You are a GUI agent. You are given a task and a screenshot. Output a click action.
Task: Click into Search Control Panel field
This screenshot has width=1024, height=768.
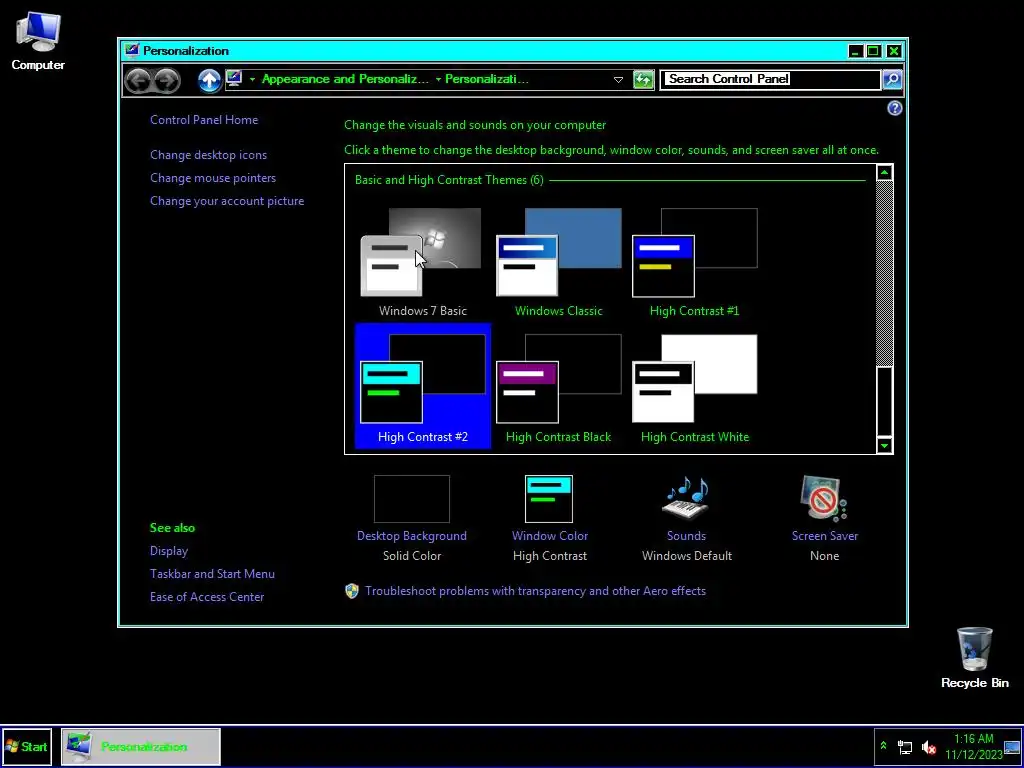click(771, 80)
